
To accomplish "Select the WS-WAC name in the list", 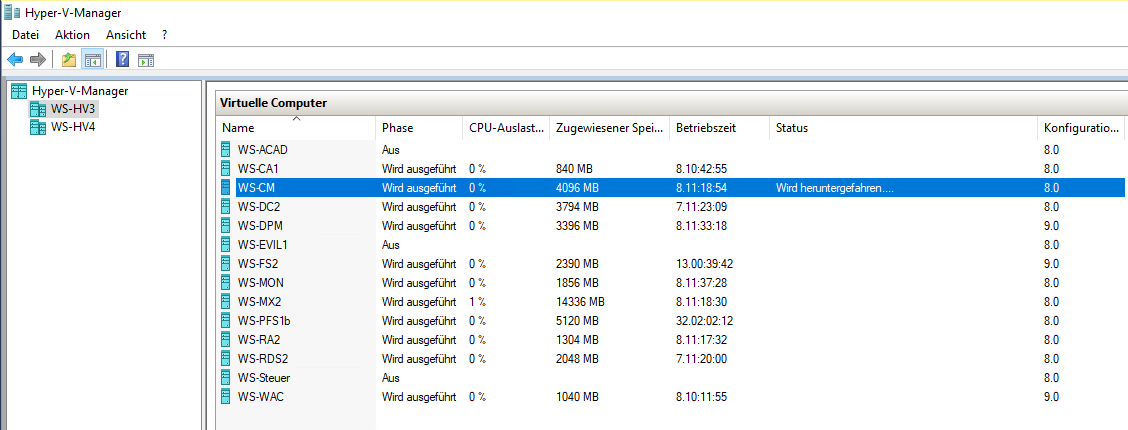I will click(x=261, y=396).
